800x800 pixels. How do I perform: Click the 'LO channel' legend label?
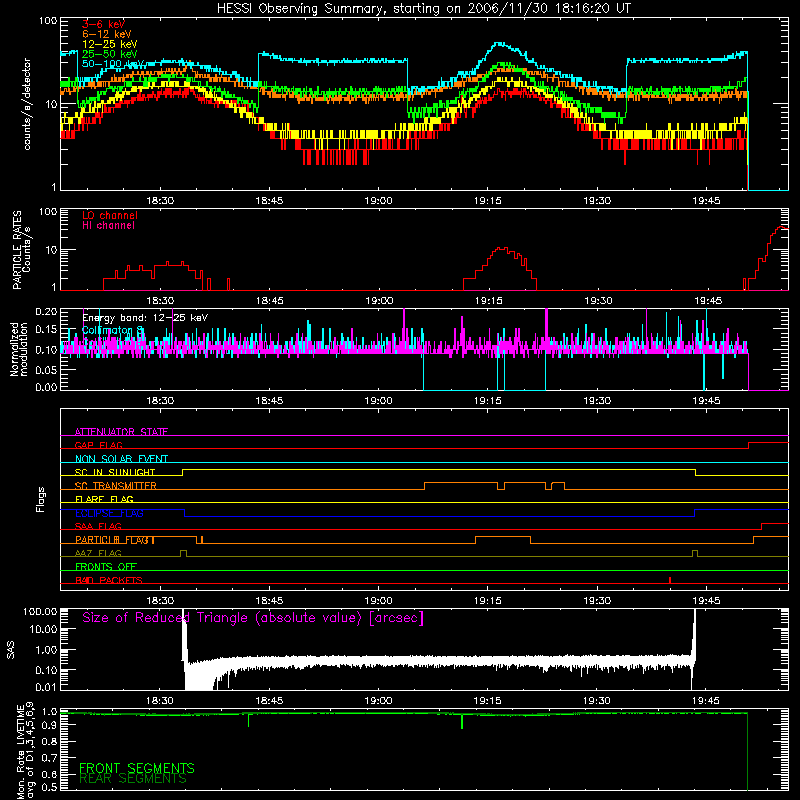click(110, 215)
